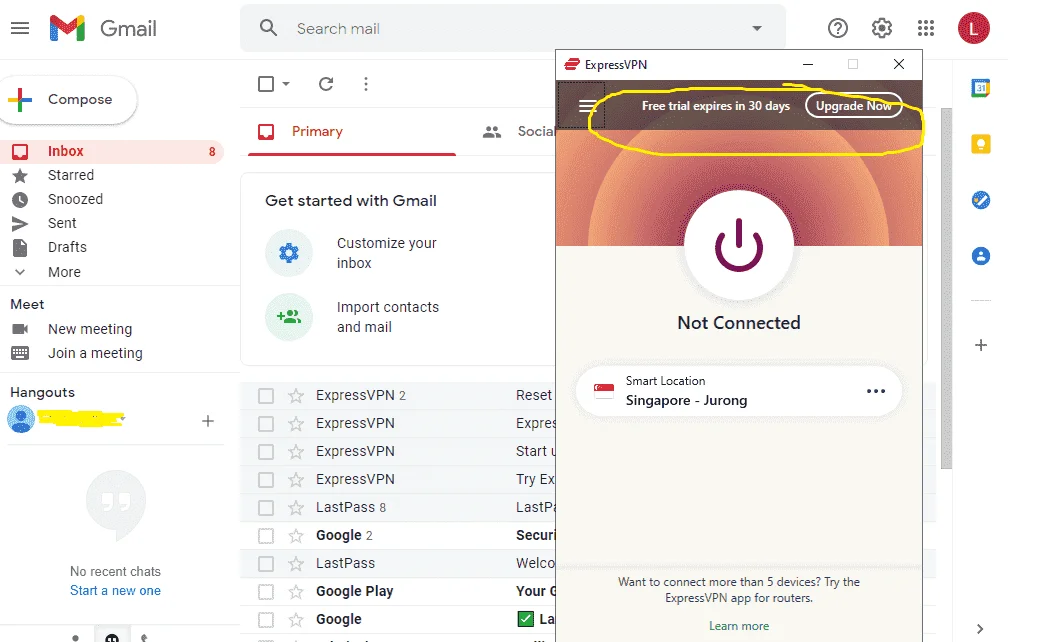Viewport: 1038px width, 642px height.
Task: Open the More options three-dot menu
Action: click(x=365, y=84)
